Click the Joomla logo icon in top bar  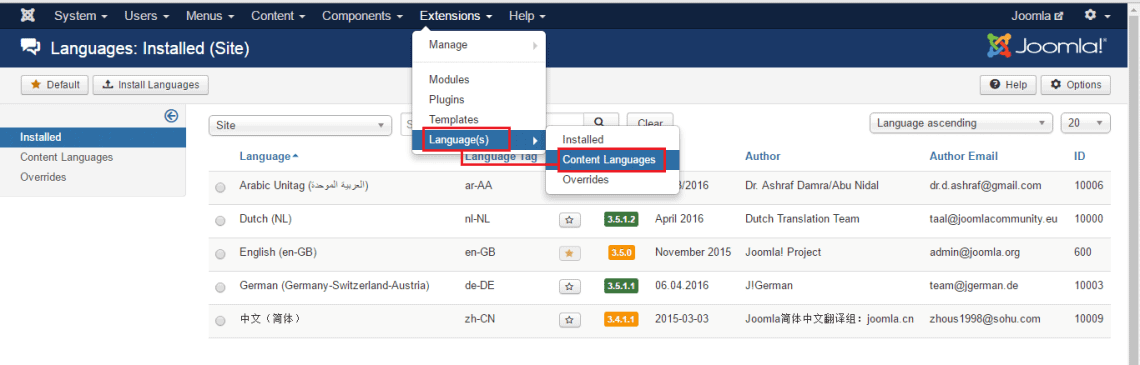[x=28, y=15]
